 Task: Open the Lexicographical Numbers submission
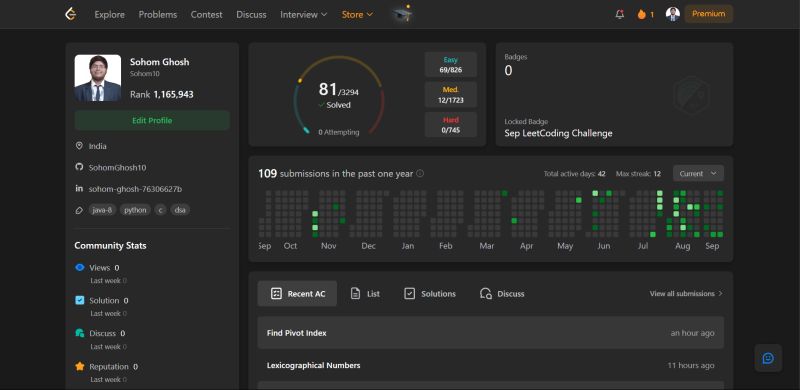click(x=490, y=365)
